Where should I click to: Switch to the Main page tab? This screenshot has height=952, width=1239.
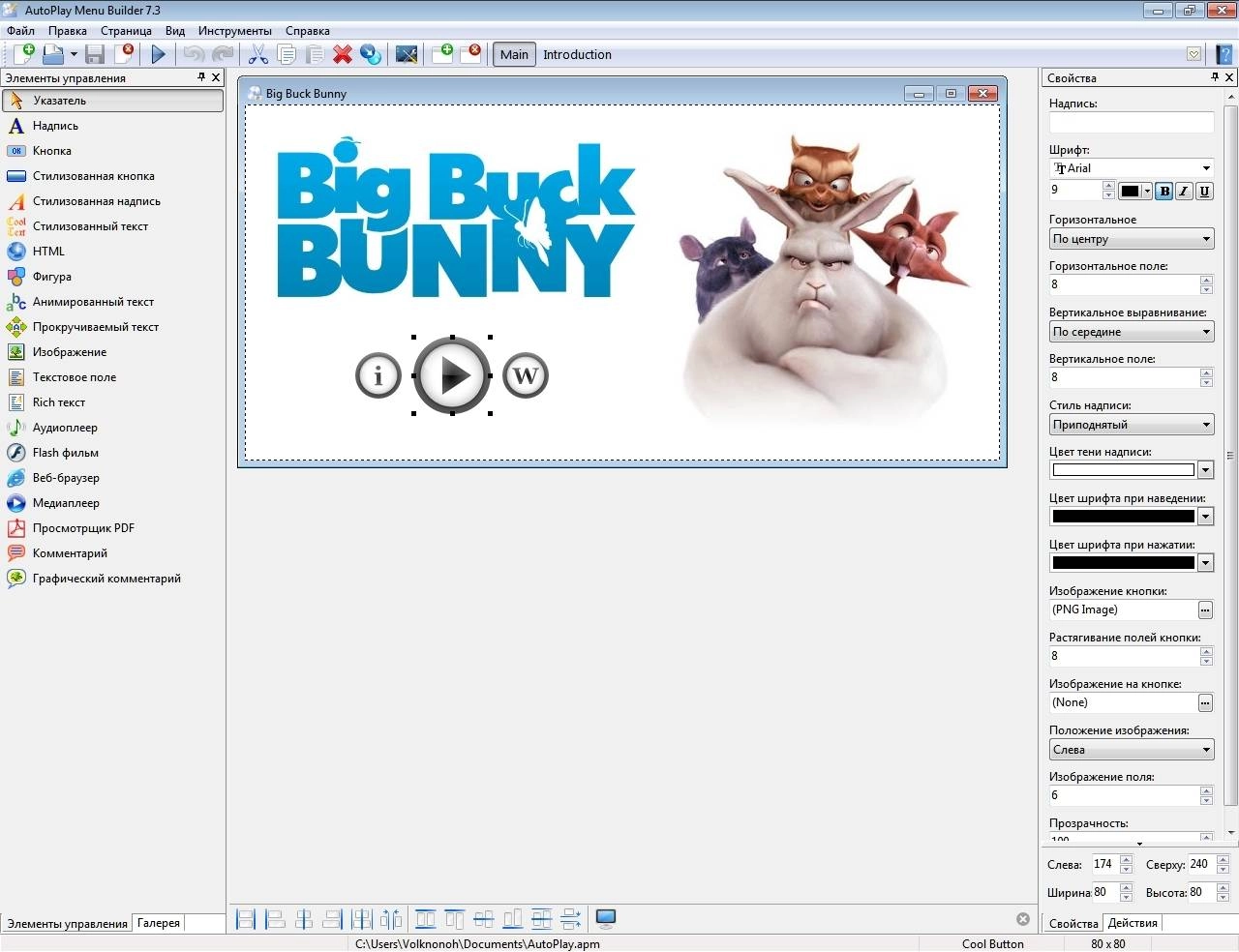point(514,54)
